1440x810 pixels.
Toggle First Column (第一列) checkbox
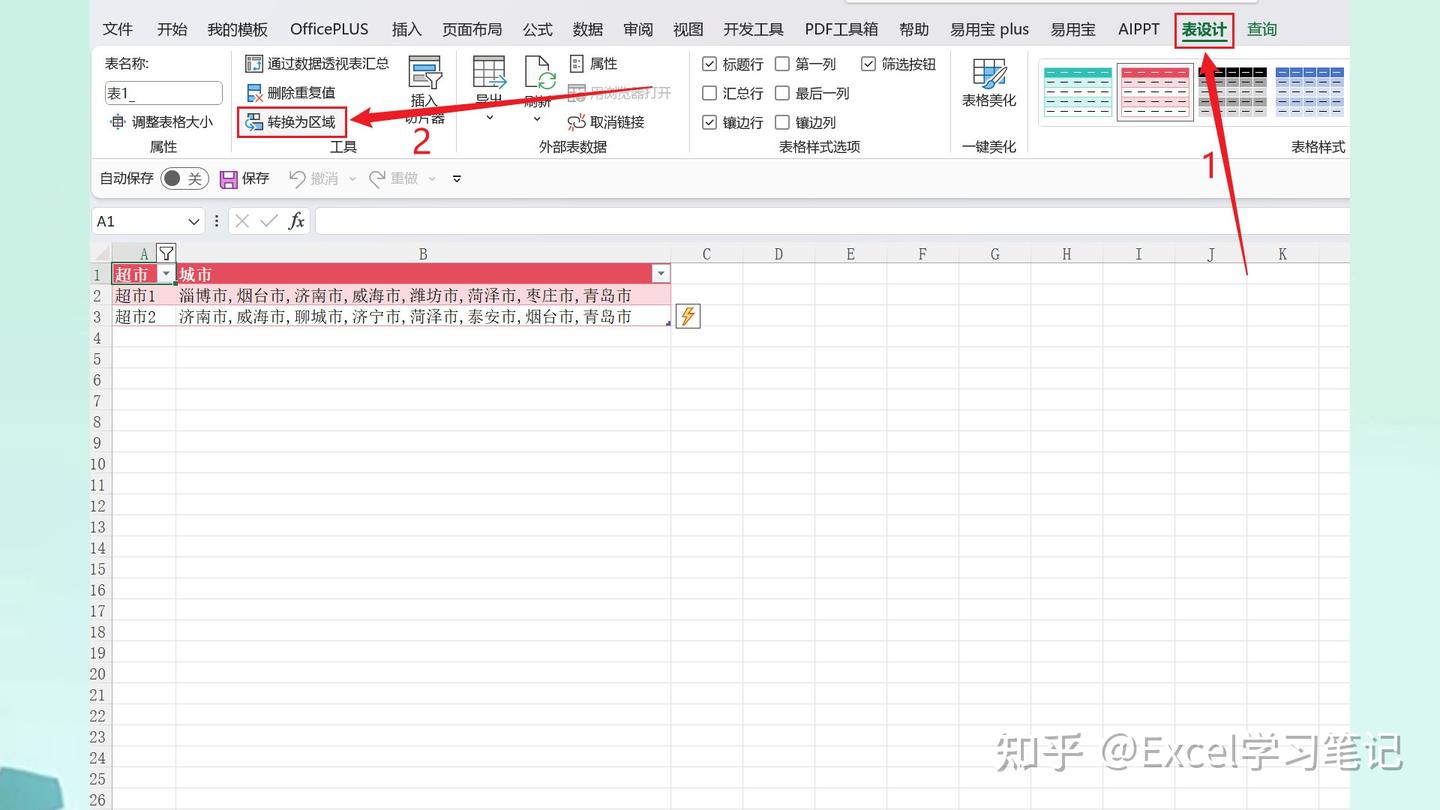point(783,64)
